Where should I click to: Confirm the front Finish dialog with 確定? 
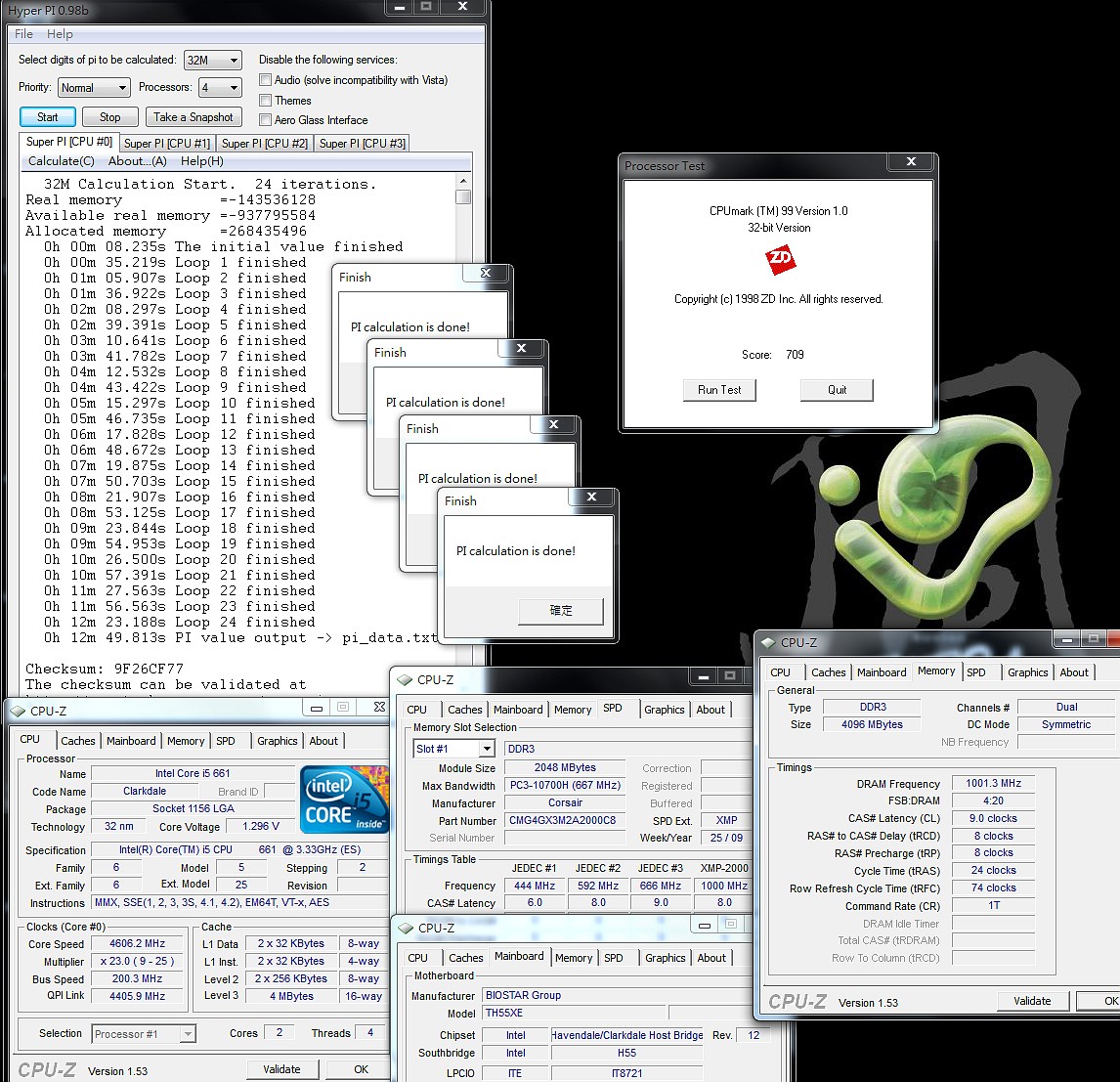[x=561, y=611]
